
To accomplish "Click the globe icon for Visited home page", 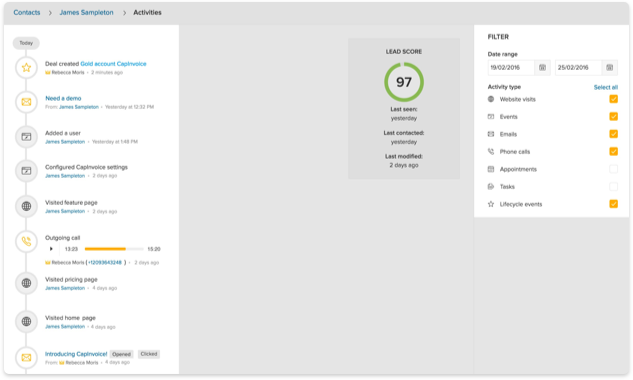I will coord(26,321).
